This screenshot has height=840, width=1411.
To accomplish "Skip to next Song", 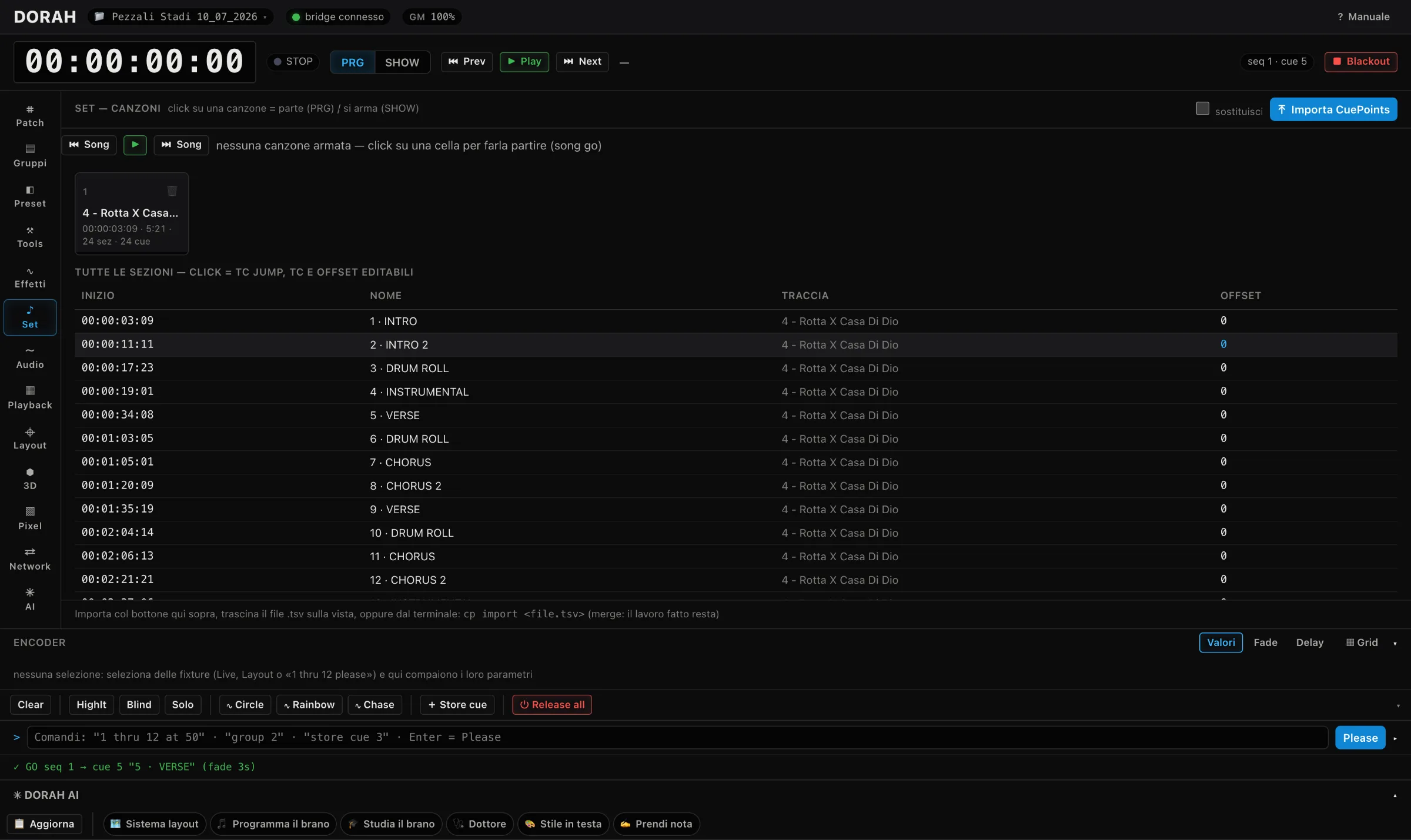I will [x=182, y=145].
